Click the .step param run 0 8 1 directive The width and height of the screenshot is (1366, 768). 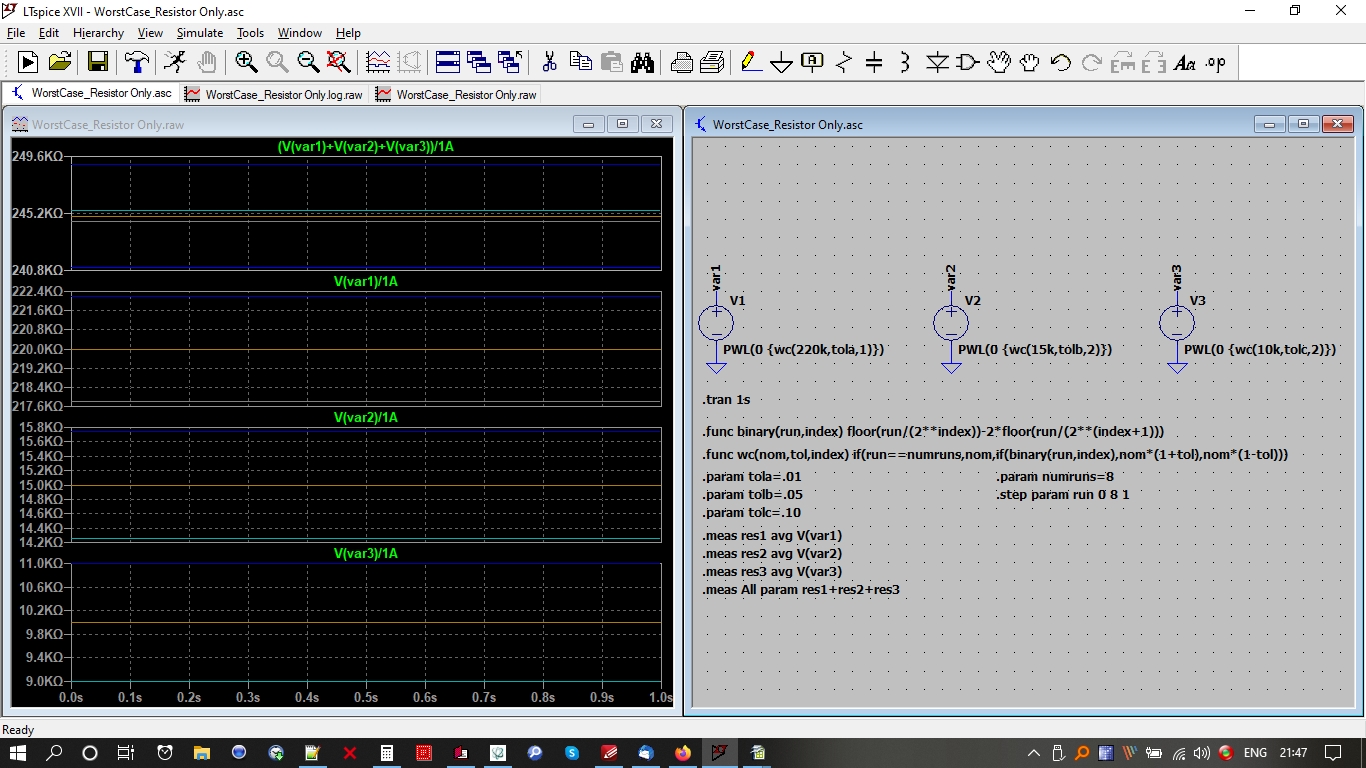(1063, 495)
